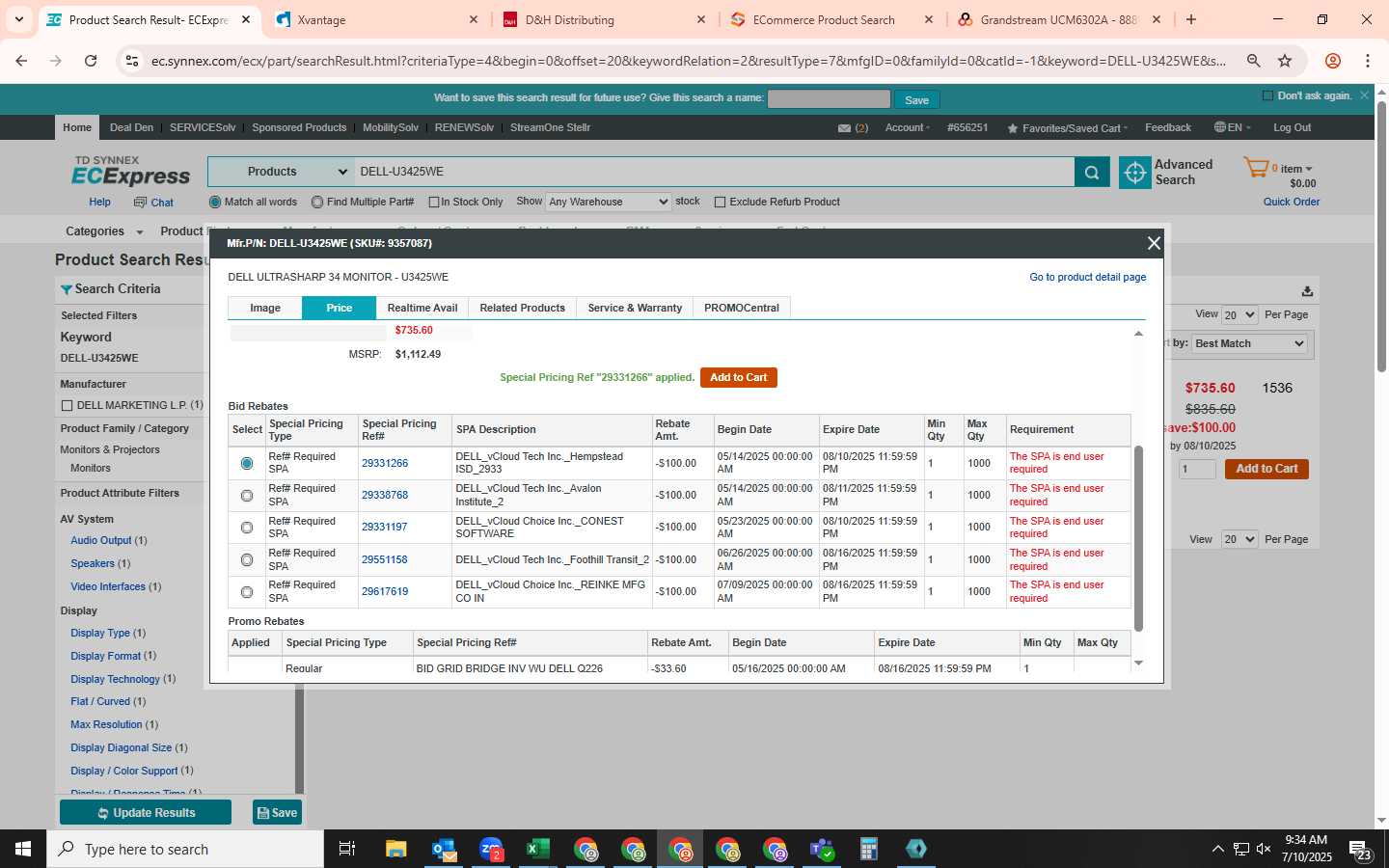Expand Favorites/Saved Cart menu

pyautogui.click(x=1067, y=128)
